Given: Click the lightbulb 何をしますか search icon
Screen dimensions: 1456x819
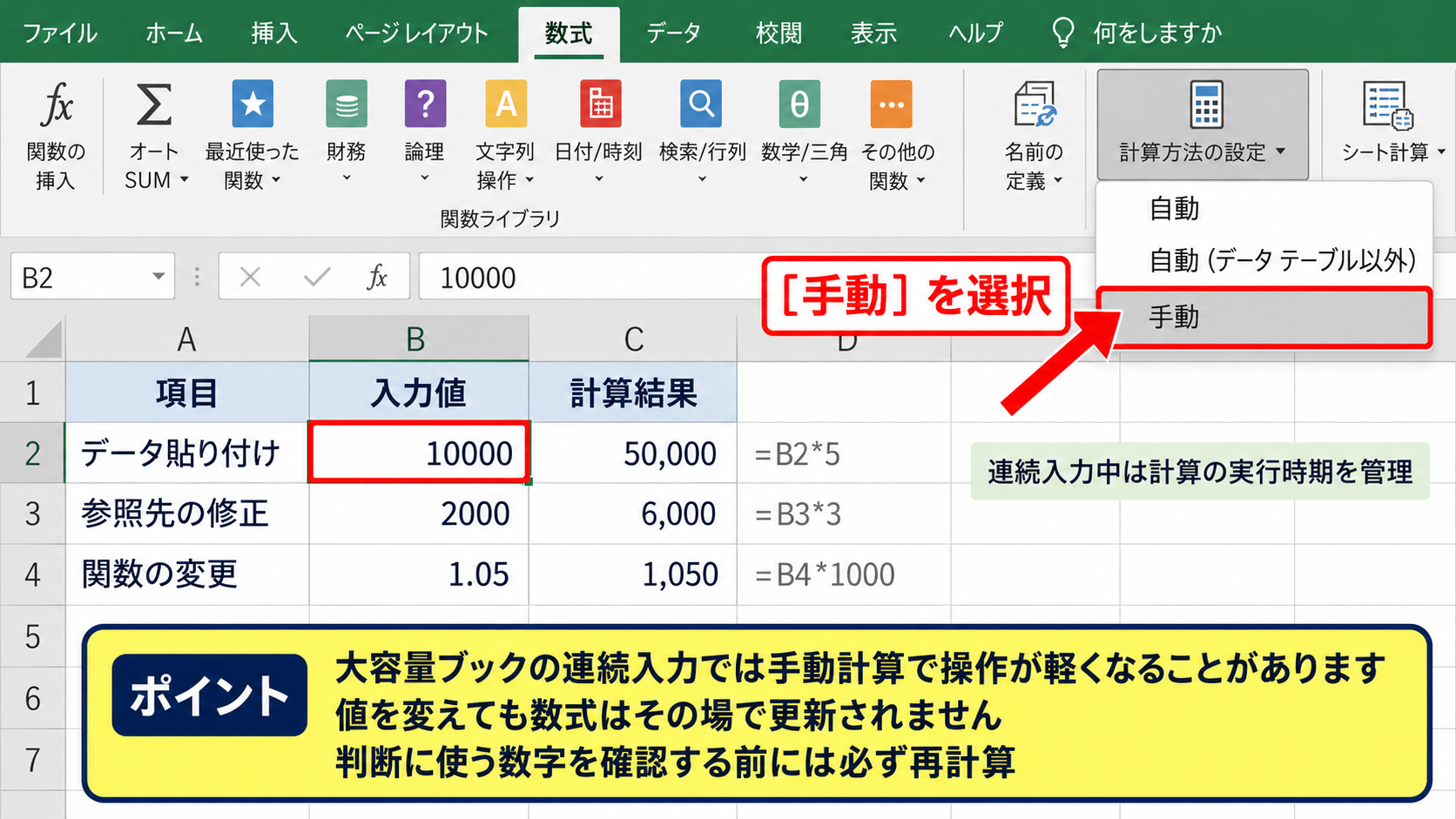Looking at the screenshot, I should 1062,33.
